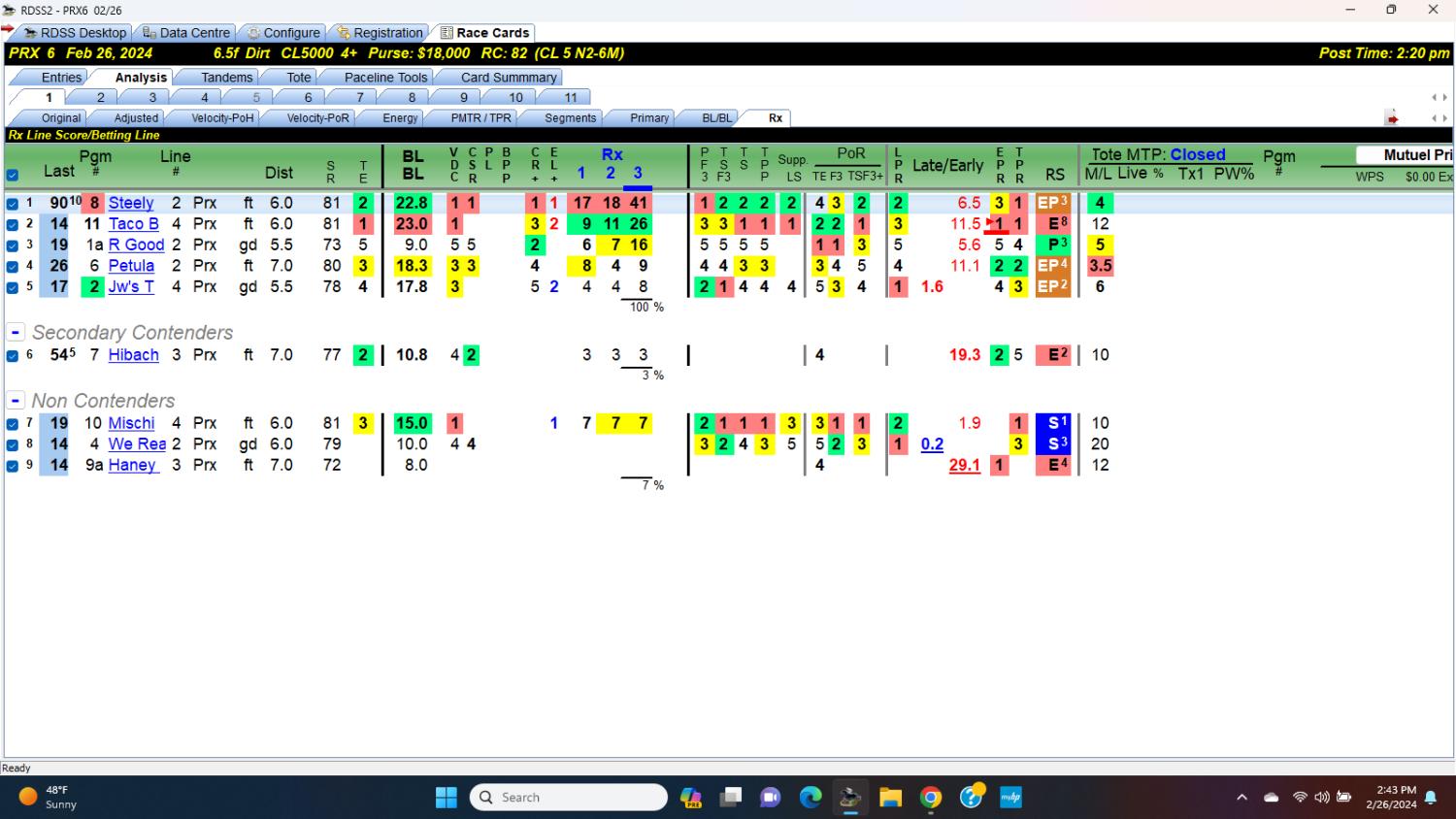Sort by the Late/Early column header

click(x=947, y=165)
